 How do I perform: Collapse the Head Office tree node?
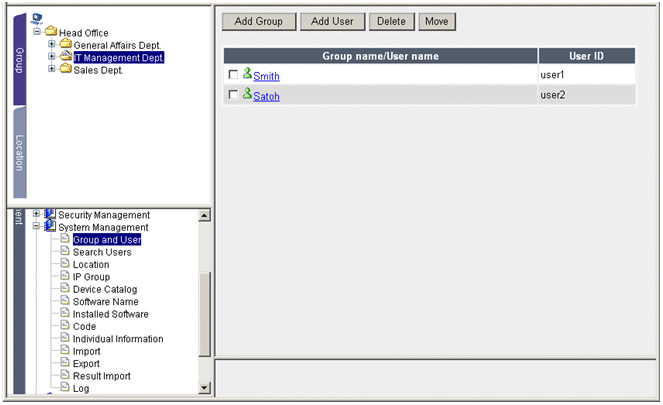tap(37, 32)
